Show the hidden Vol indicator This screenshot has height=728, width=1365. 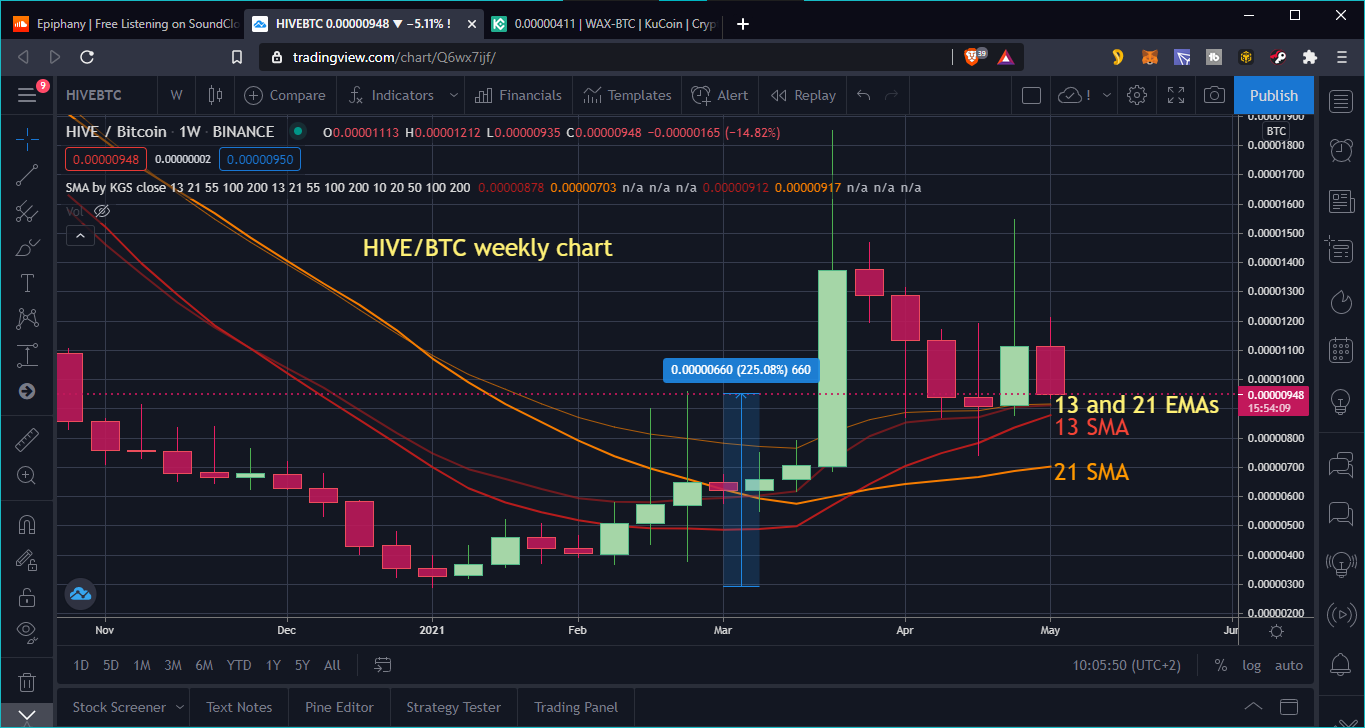[x=101, y=211]
